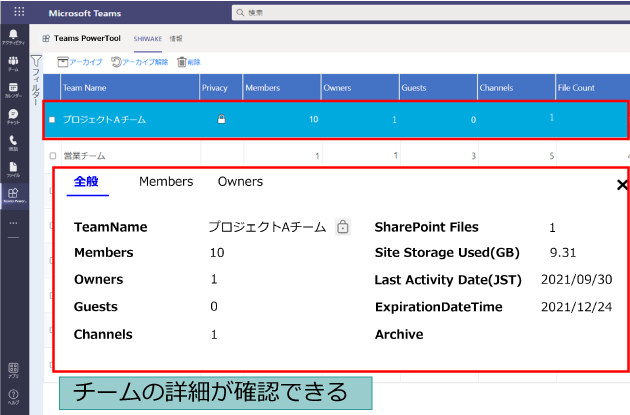Switch to the 情報 tab
Viewport: 630px width, 415px height.
[x=176, y=39]
